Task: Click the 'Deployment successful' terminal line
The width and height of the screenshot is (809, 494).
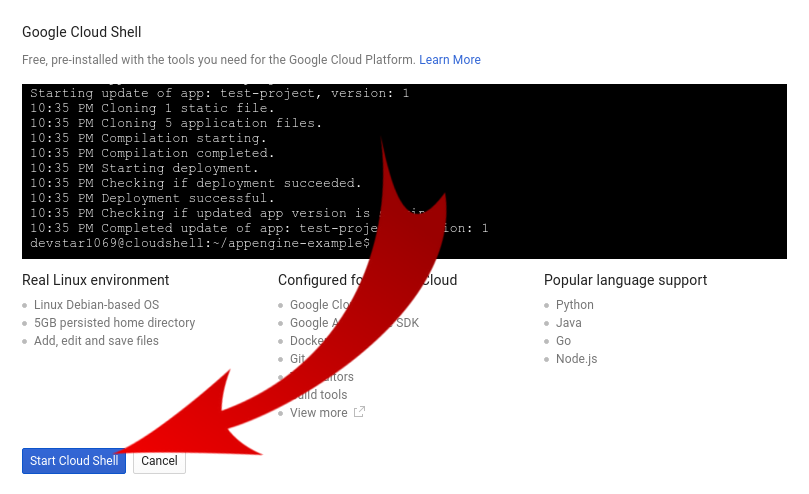Action: [152, 198]
